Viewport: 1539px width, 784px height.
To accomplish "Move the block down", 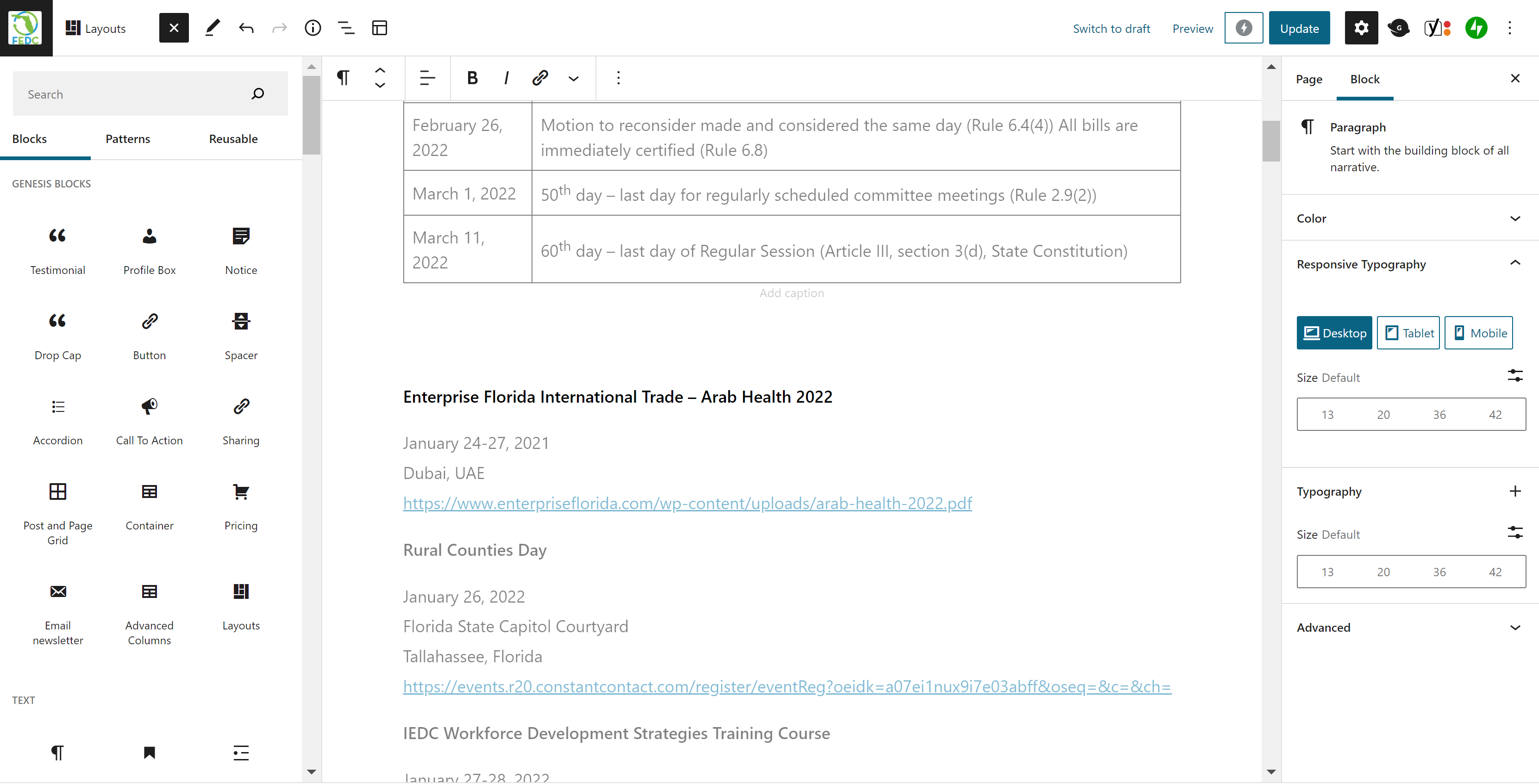I will [379, 85].
